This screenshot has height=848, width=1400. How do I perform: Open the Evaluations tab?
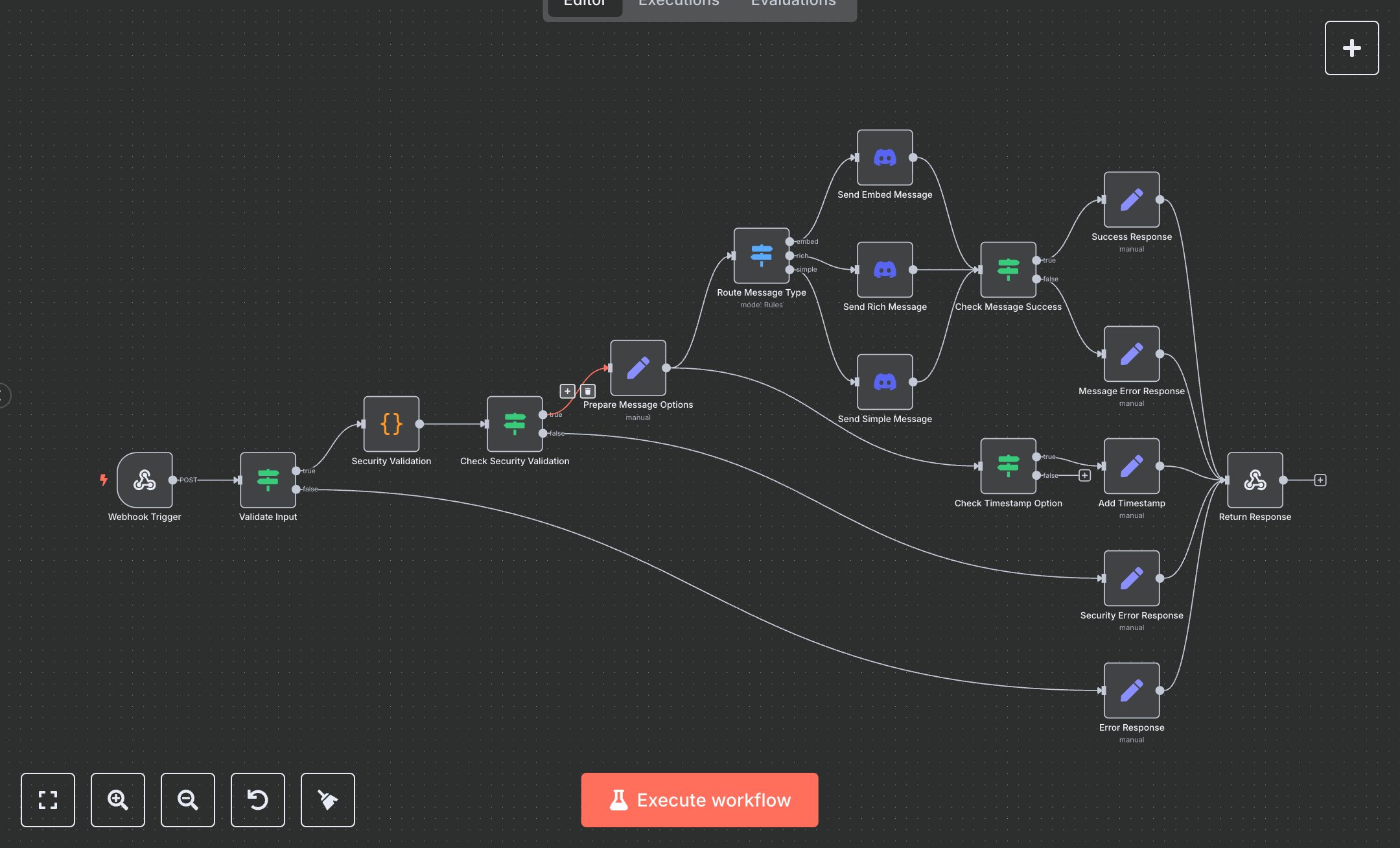tap(793, 4)
